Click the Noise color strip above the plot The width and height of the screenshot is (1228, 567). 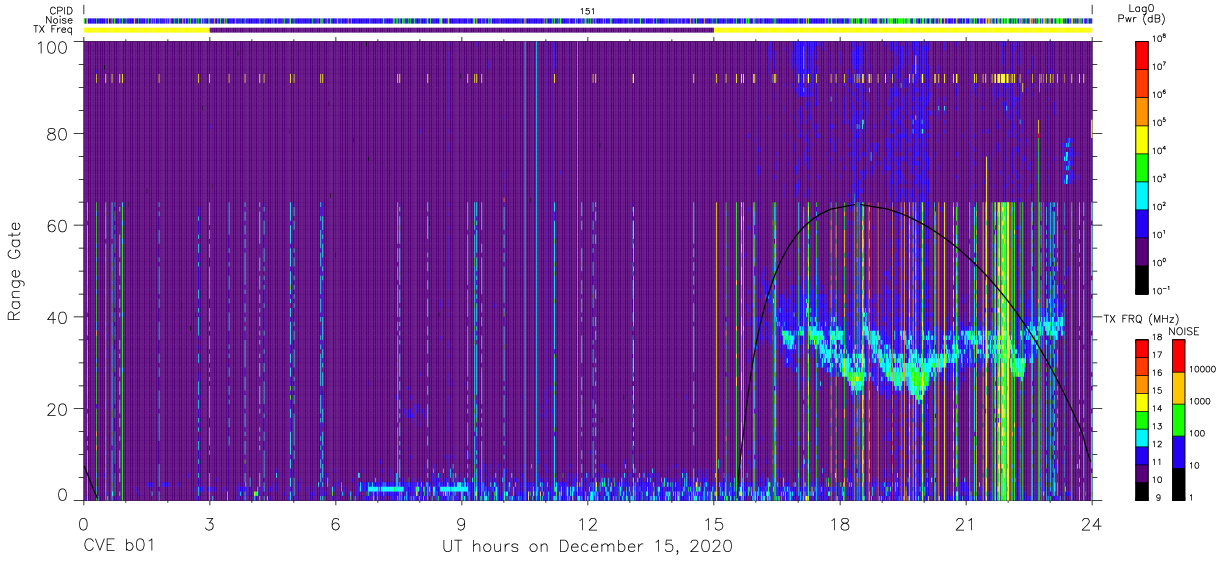click(x=588, y=20)
